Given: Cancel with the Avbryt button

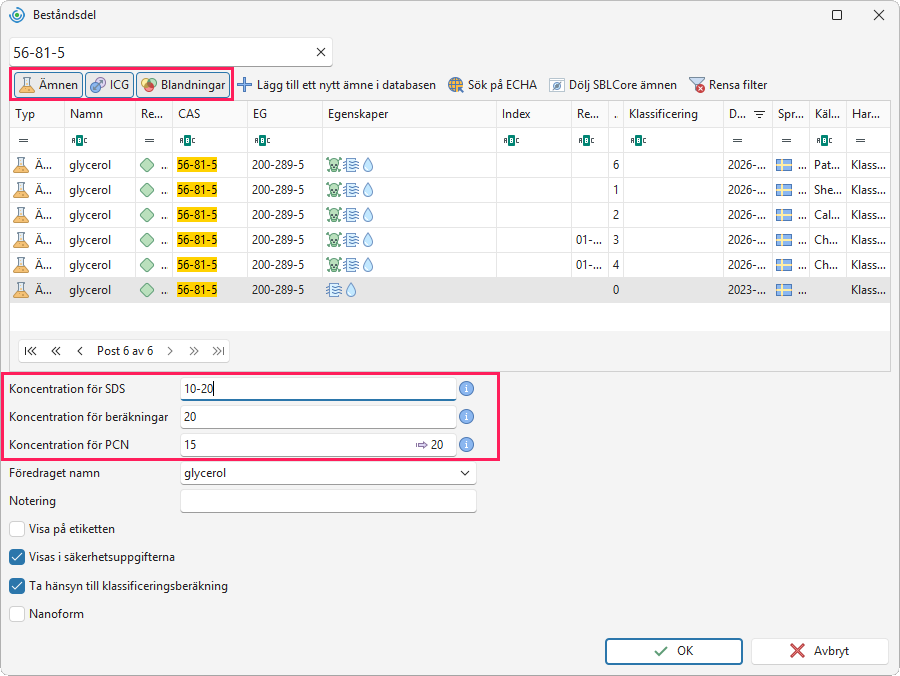Looking at the screenshot, I should (x=820, y=651).
